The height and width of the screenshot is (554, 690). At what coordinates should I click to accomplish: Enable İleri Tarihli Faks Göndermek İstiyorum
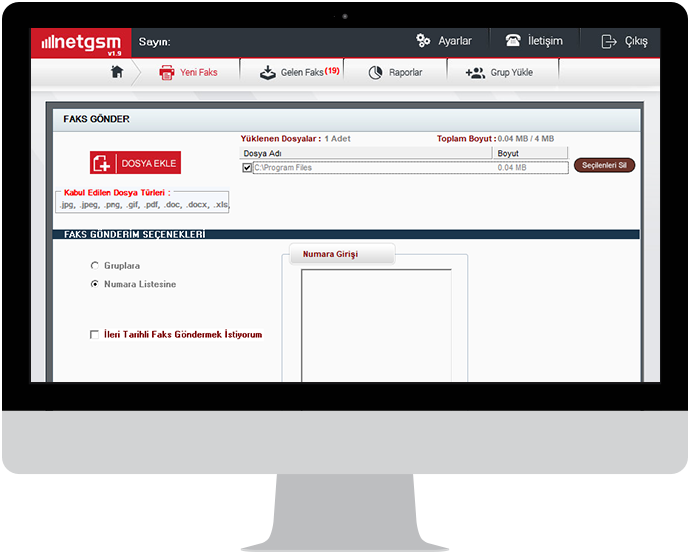(x=94, y=335)
